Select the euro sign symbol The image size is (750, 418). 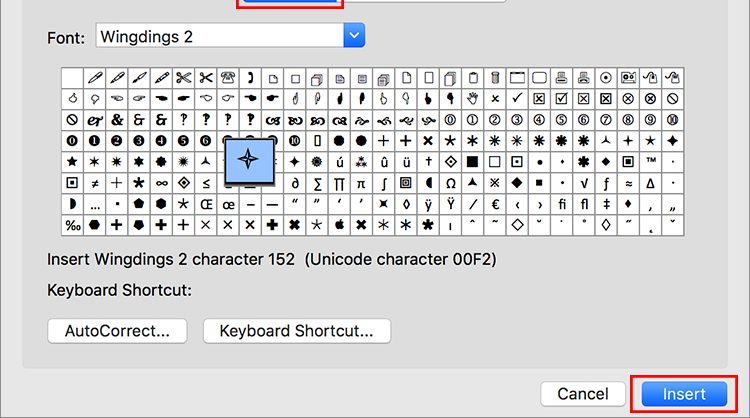pos(495,204)
